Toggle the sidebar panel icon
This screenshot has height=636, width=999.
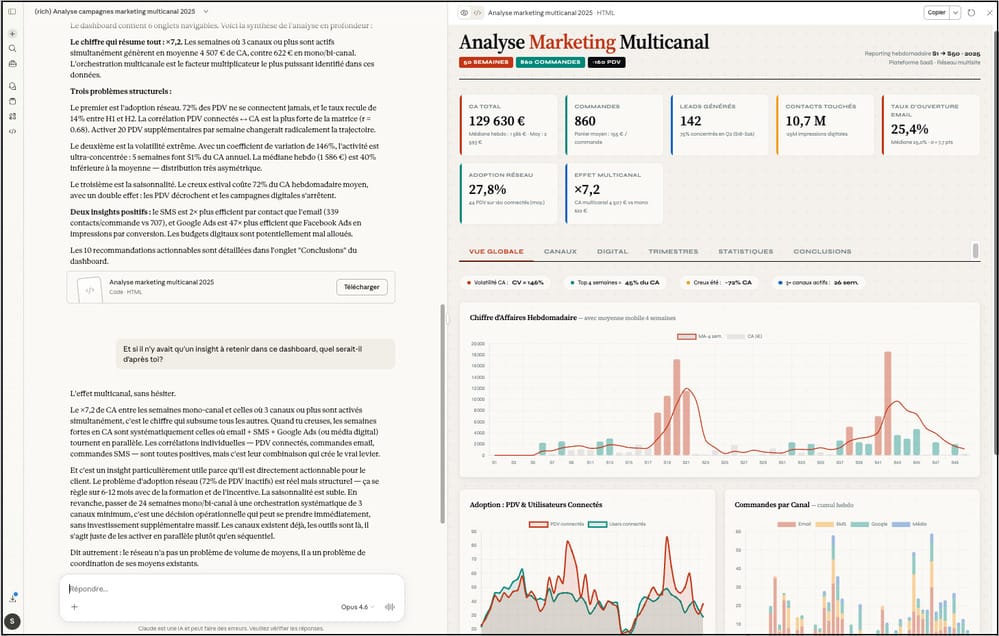[12, 11]
